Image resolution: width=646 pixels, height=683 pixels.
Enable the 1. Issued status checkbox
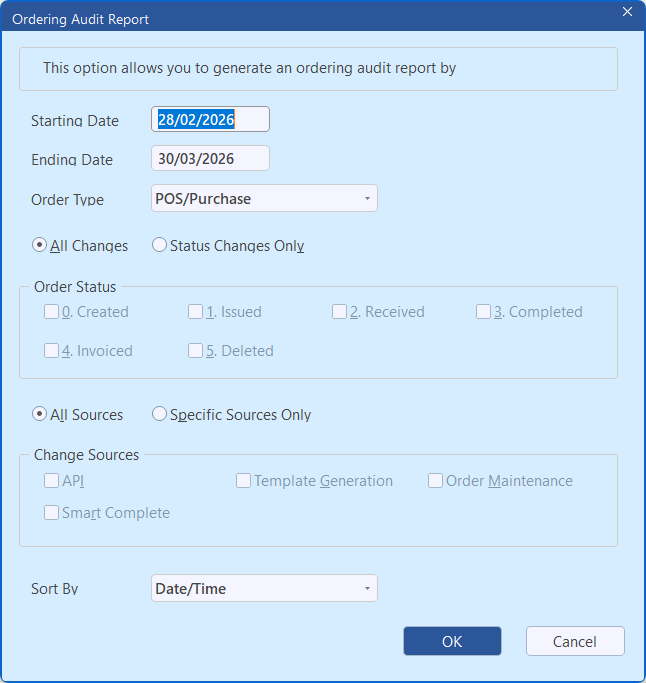coord(196,312)
